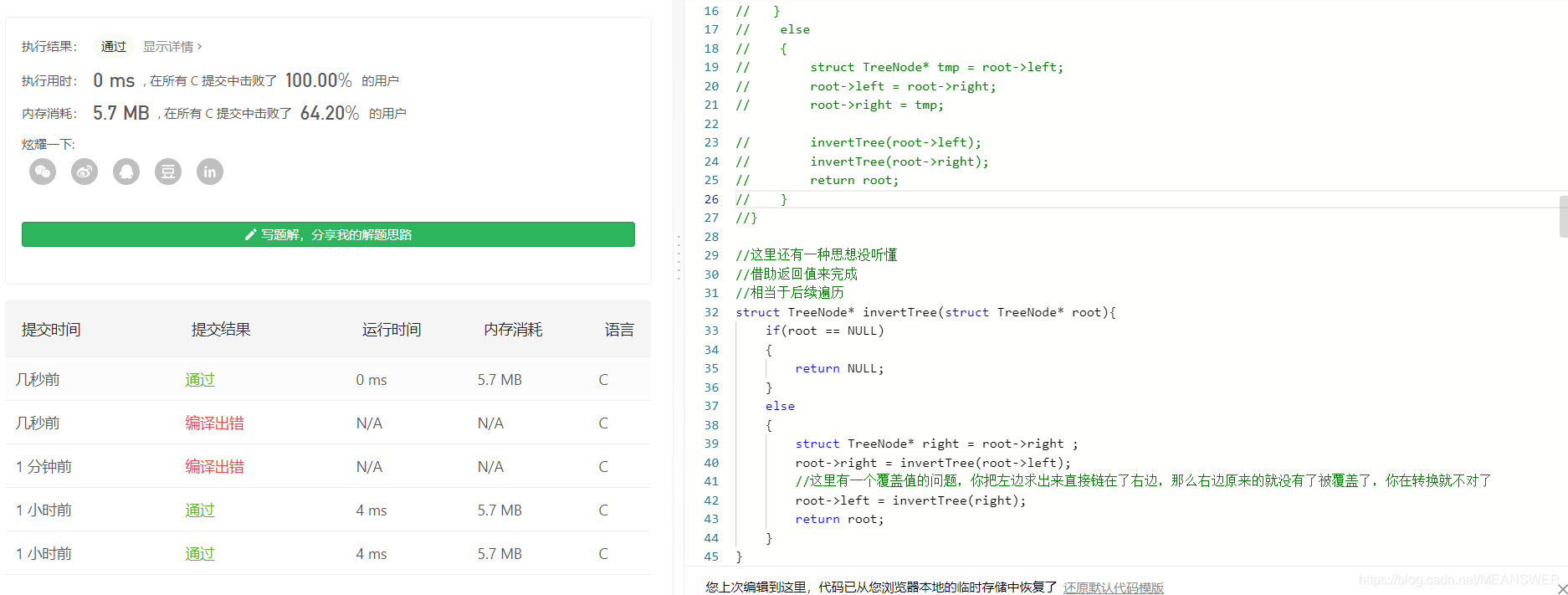The width and height of the screenshot is (1568, 595).
Task: Click the 64.20% memory percentile value
Action: tap(330, 113)
